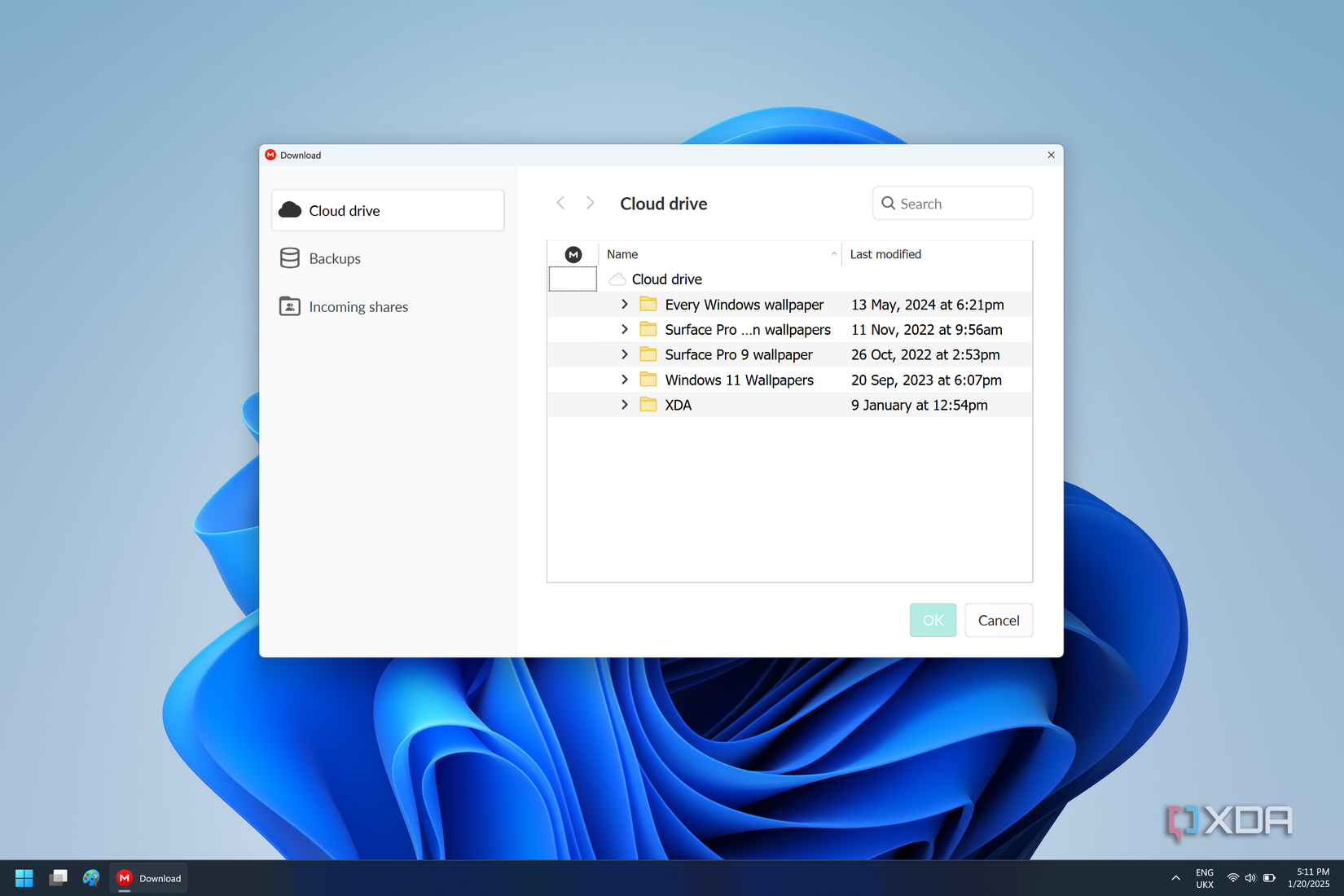Click the XDA folder icon
The height and width of the screenshot is (896, 1344).
648,405
